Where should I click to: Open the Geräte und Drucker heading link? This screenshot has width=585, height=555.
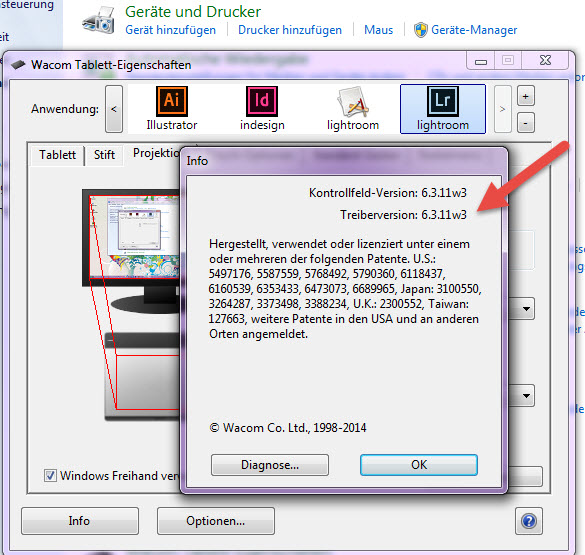(x=193, y=12)
